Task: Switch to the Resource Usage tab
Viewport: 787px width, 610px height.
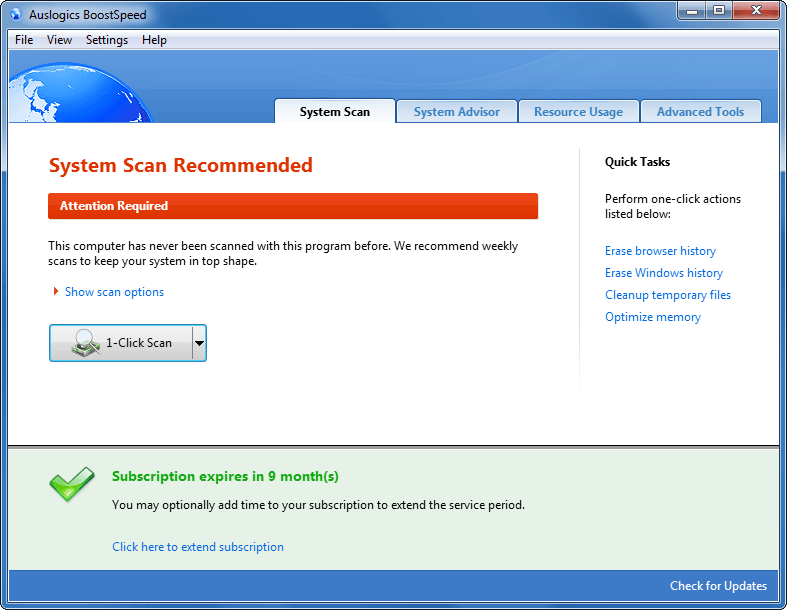Action: (x=579, y=111)
